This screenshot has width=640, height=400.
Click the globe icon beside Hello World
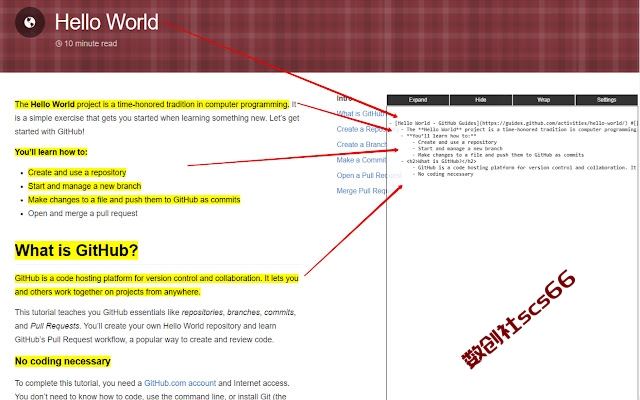click(30, 22)
